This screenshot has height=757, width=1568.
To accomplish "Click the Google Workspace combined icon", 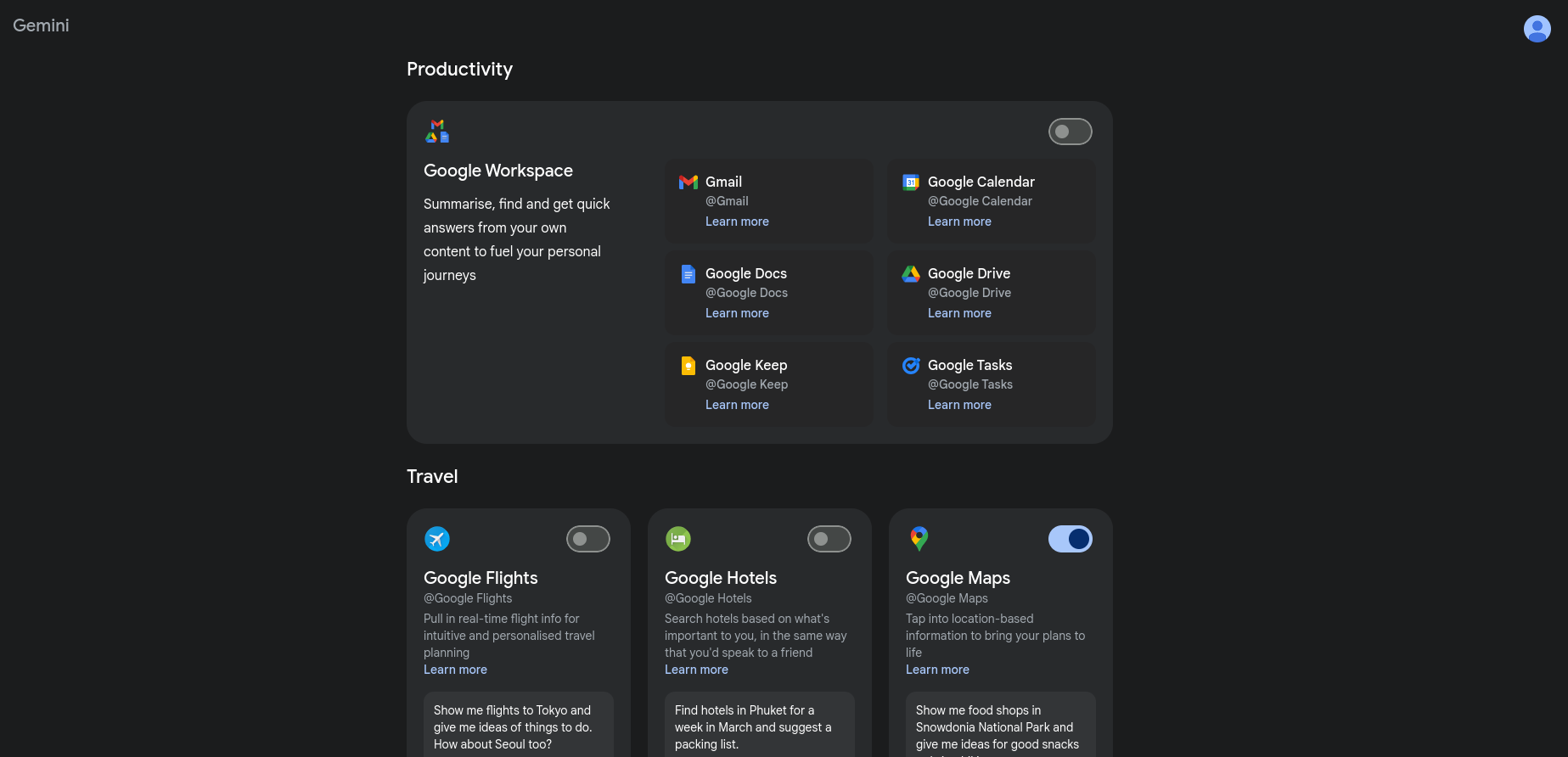I will point(437,132).
